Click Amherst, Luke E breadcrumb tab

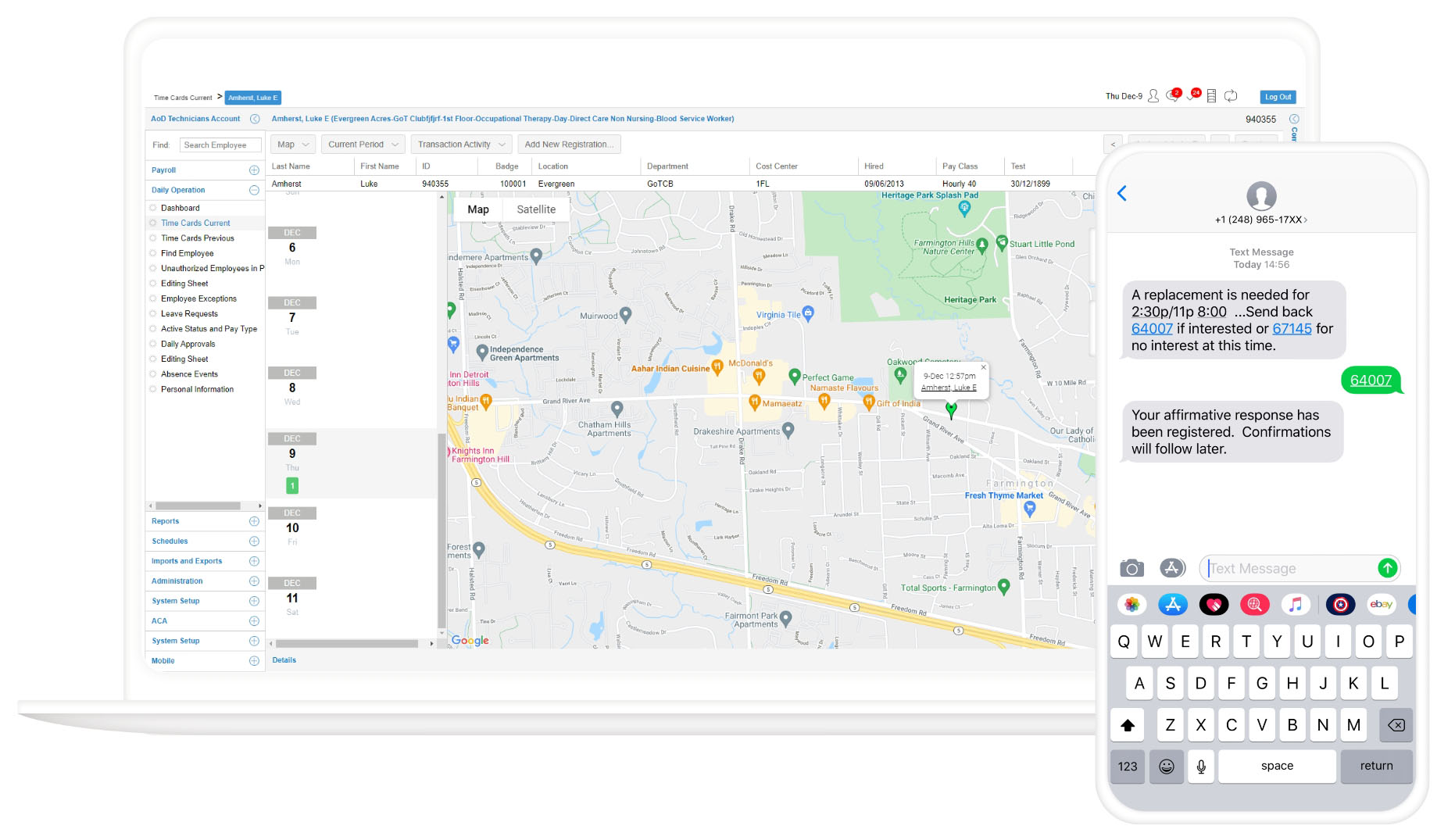(x=252, y=98)
